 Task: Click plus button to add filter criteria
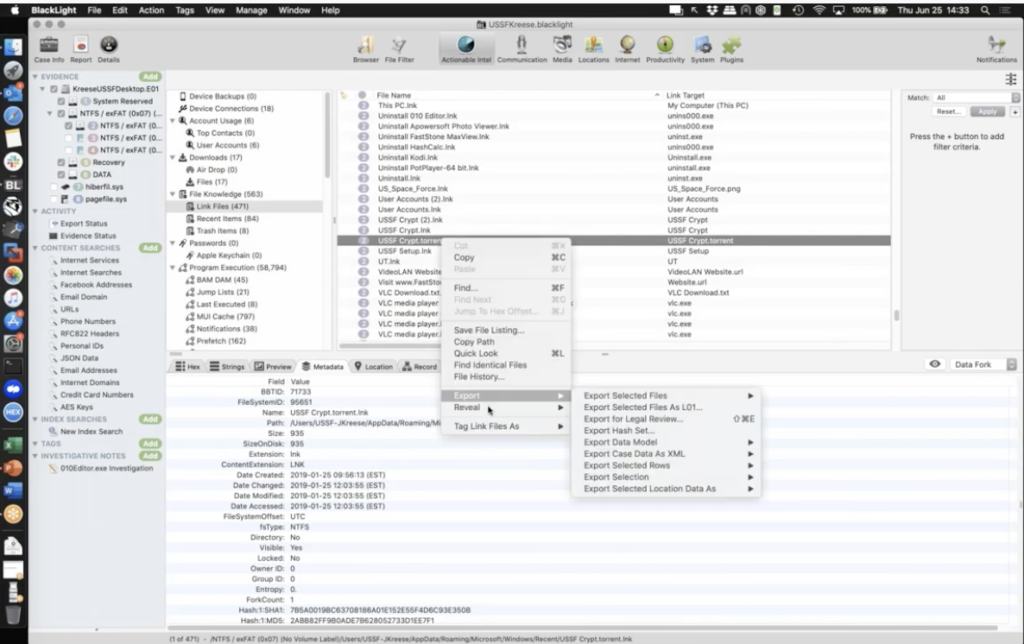point(1014,112)
